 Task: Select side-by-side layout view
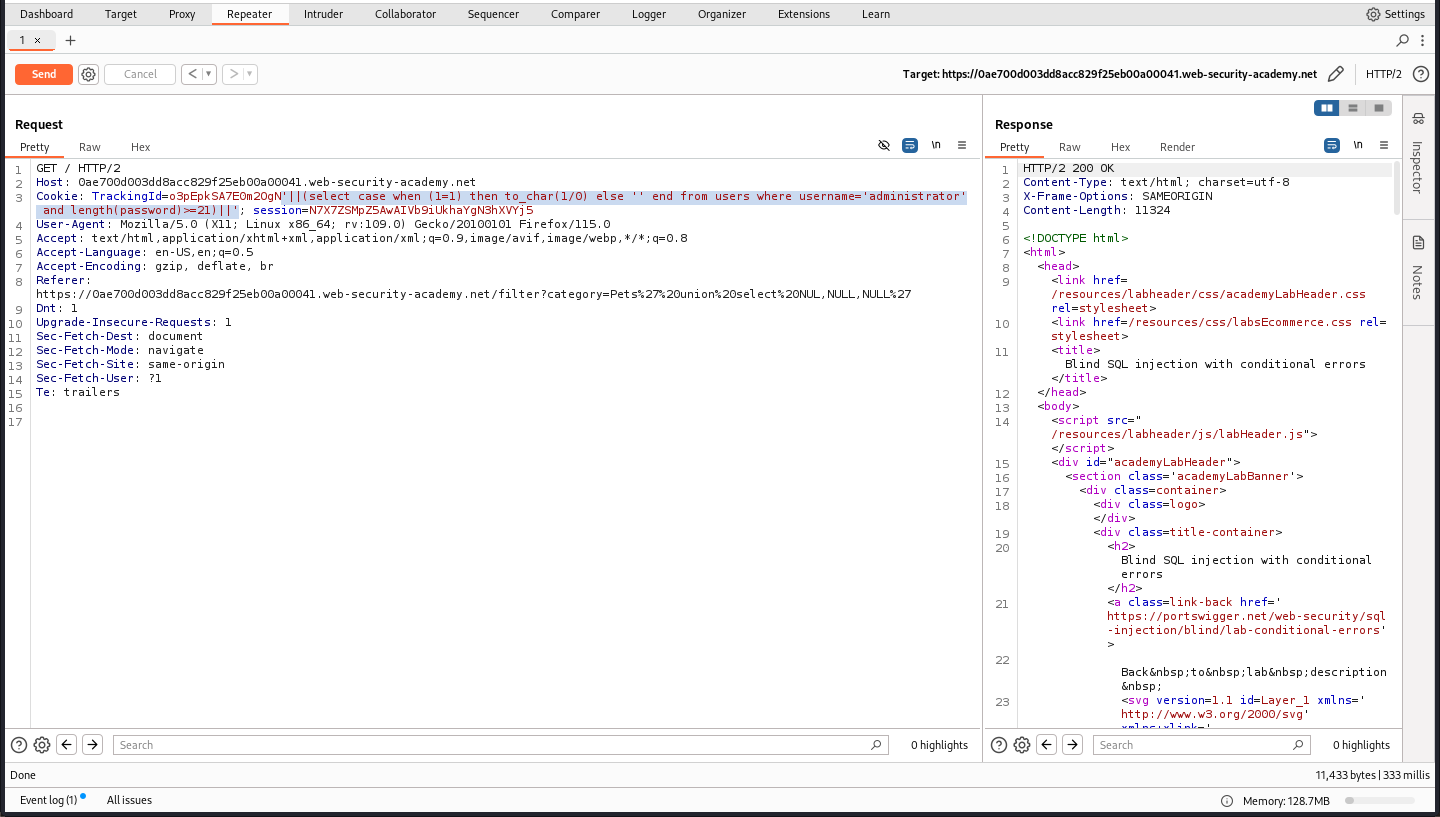[x=1327, y=108]
